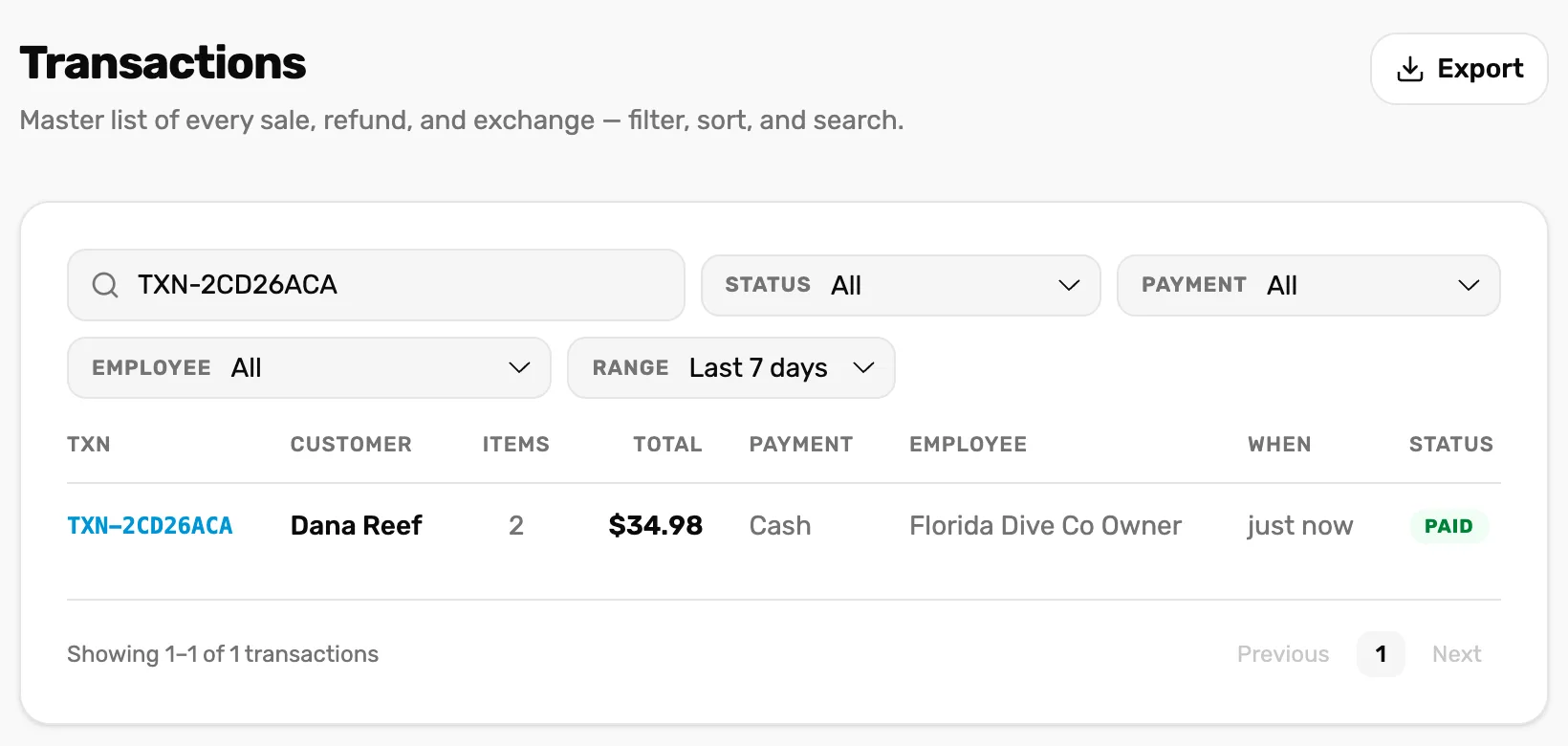Viewport: 1568px width, 746px height.
Task: Click the TXN column header
Action: click(x=89, y=444)
